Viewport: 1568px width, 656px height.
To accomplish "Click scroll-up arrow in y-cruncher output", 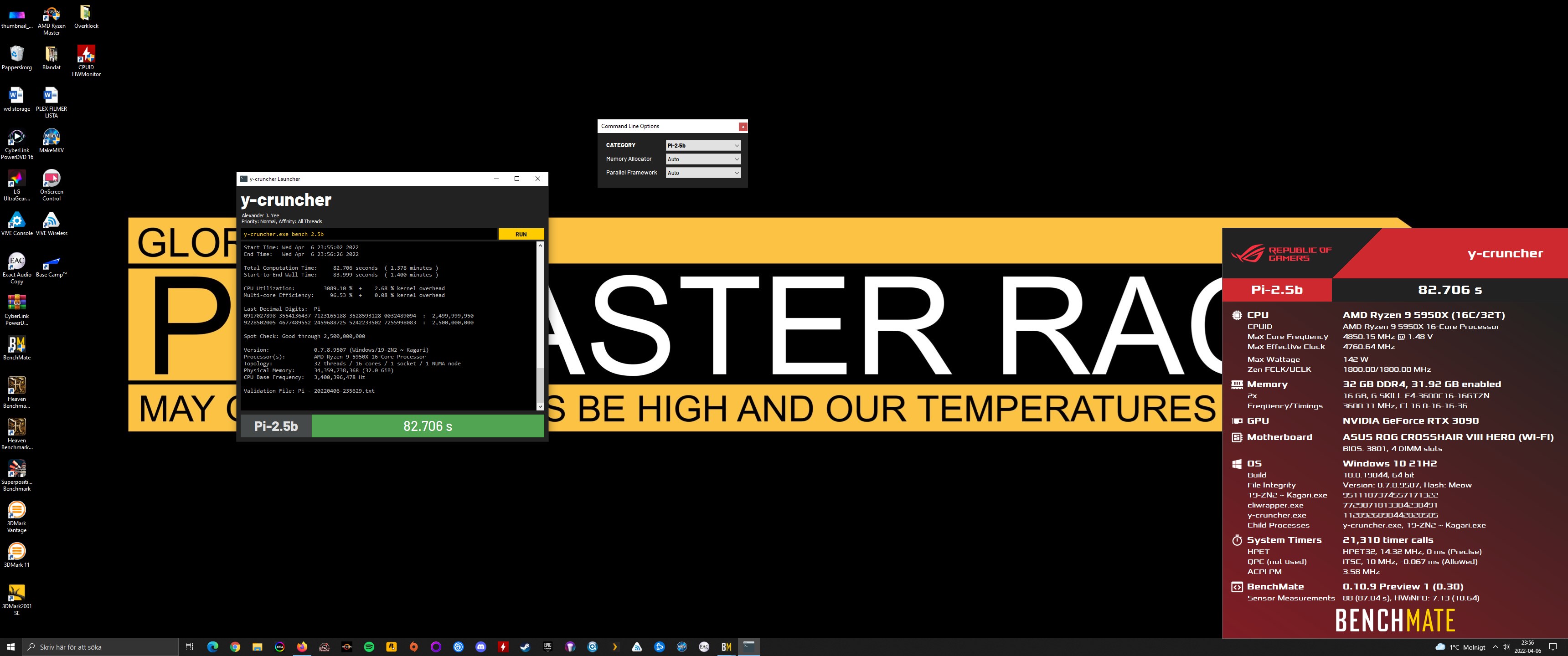I will (539, 246).
